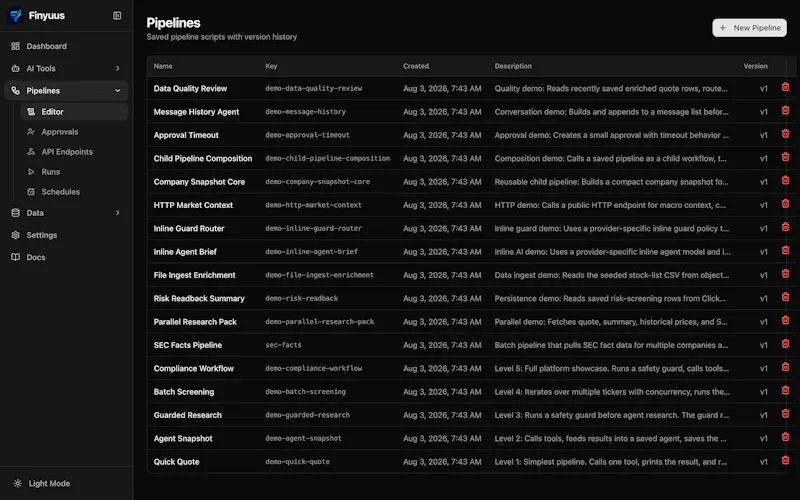The width and height of the screenshot is (800, 500).
Task: Delete the Approval Timeout pipeline
Action: point(785,134)
